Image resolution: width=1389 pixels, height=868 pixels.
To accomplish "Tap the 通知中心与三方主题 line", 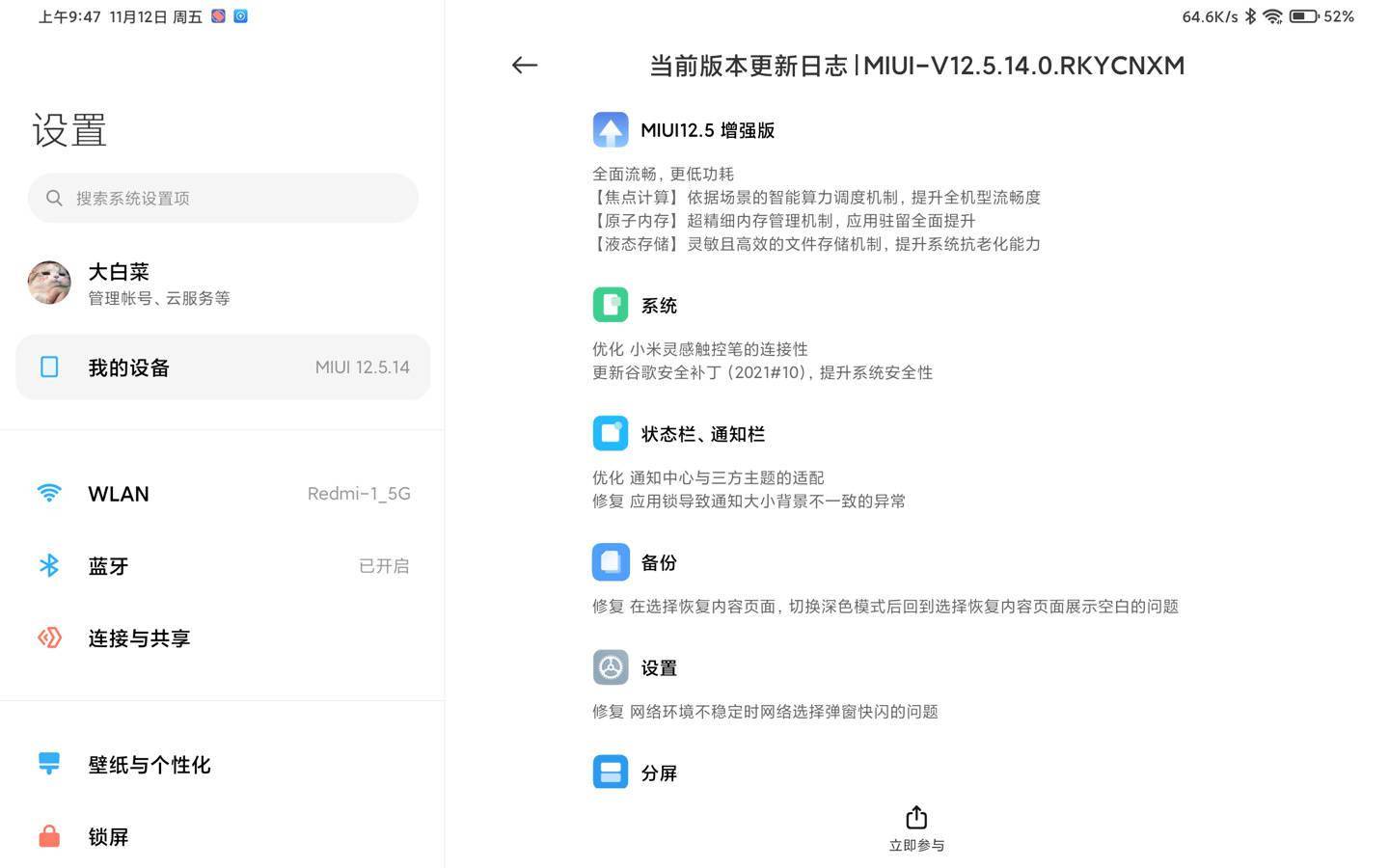I will pyautogui.click(x=708, y=477).
